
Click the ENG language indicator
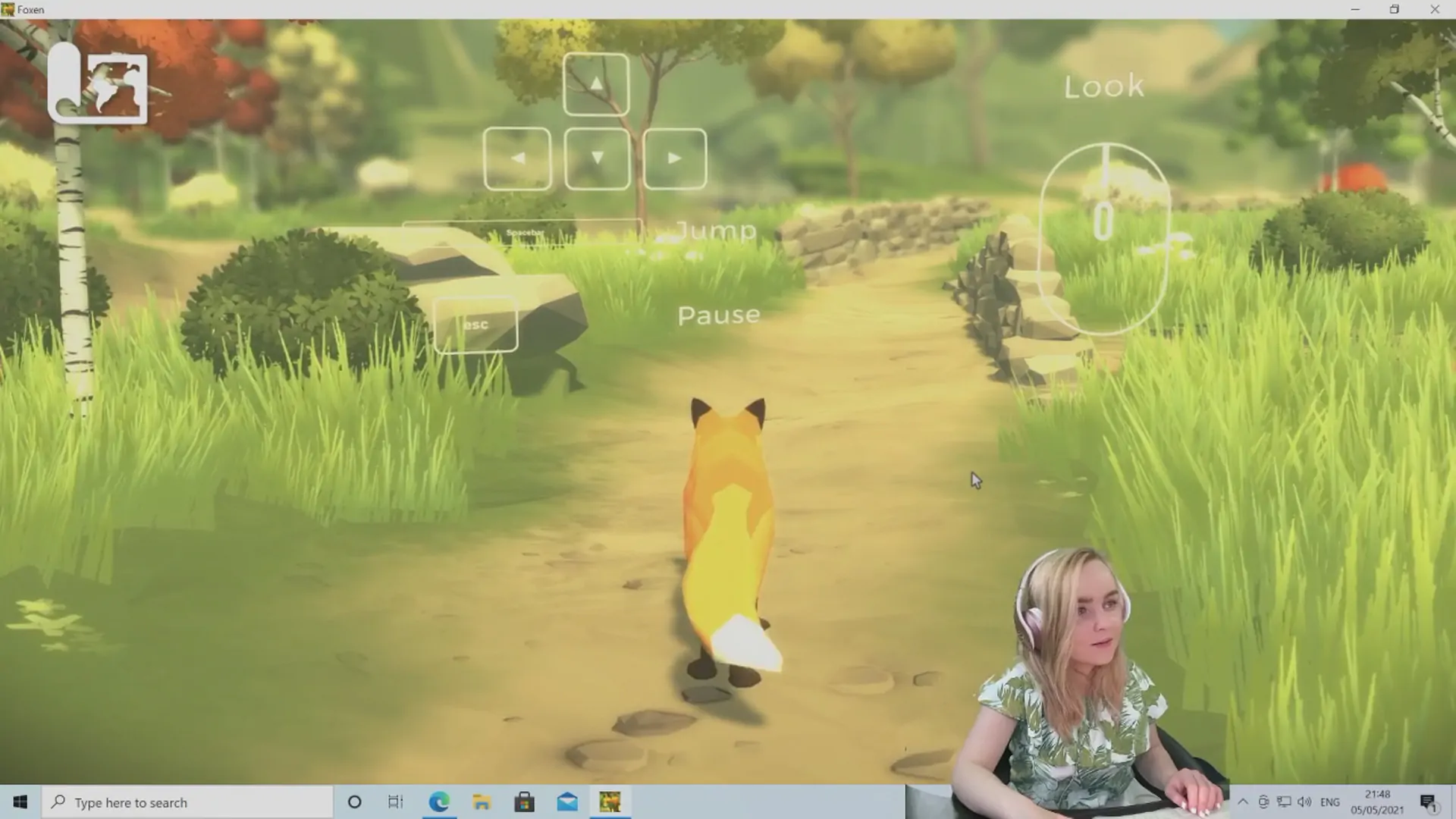click(1329, 802)
